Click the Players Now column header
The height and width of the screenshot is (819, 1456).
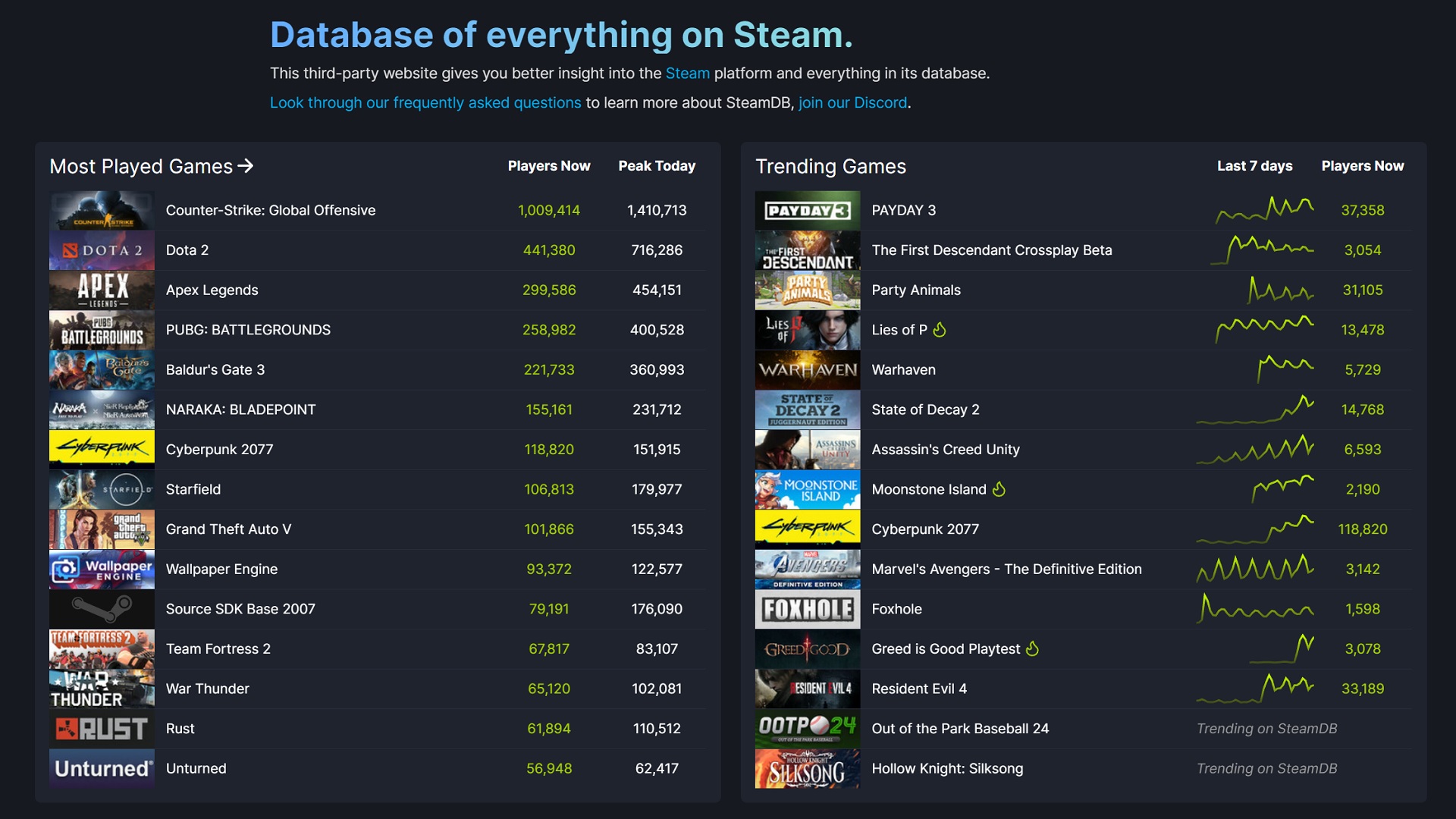pyautogui.click(x=549, y=166)
